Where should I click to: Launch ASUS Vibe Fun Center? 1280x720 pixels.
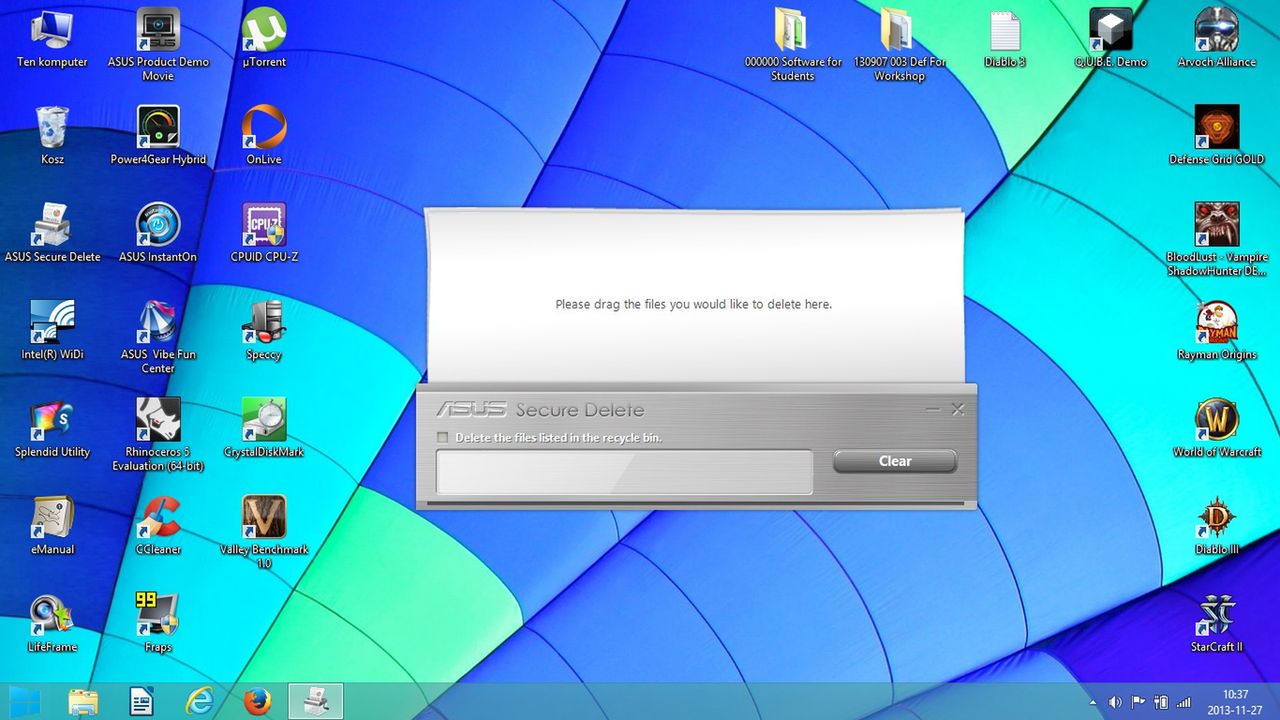[x=158, y=337]
